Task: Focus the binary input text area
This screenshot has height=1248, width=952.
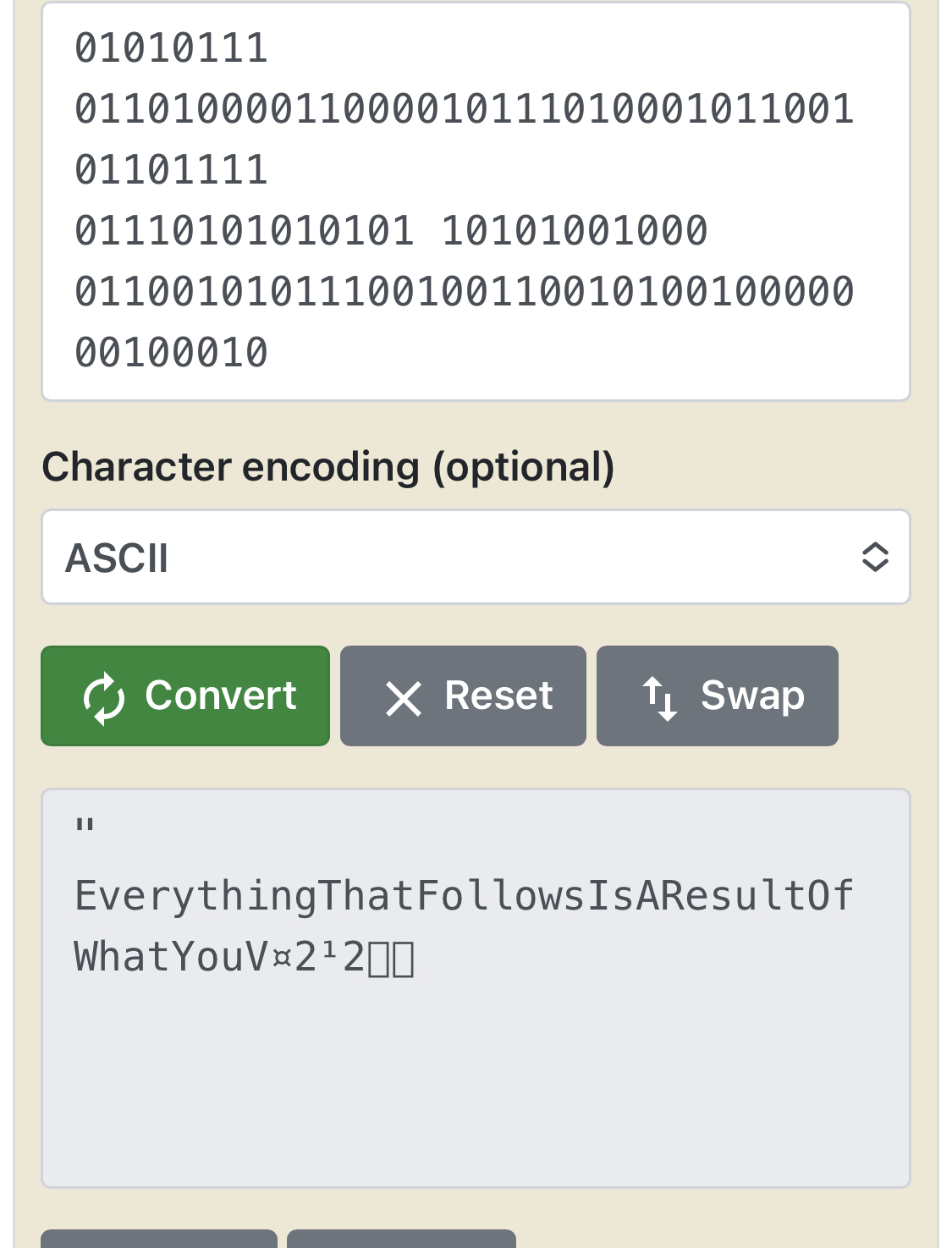Action: (476, 201)
